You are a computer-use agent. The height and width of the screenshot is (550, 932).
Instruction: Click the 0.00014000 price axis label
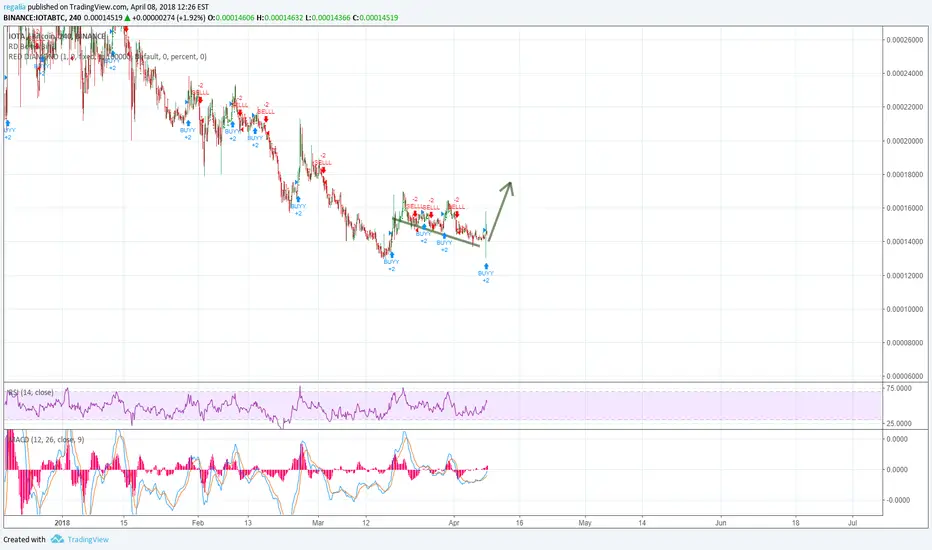pyautogui.click(x=905, y=241)
